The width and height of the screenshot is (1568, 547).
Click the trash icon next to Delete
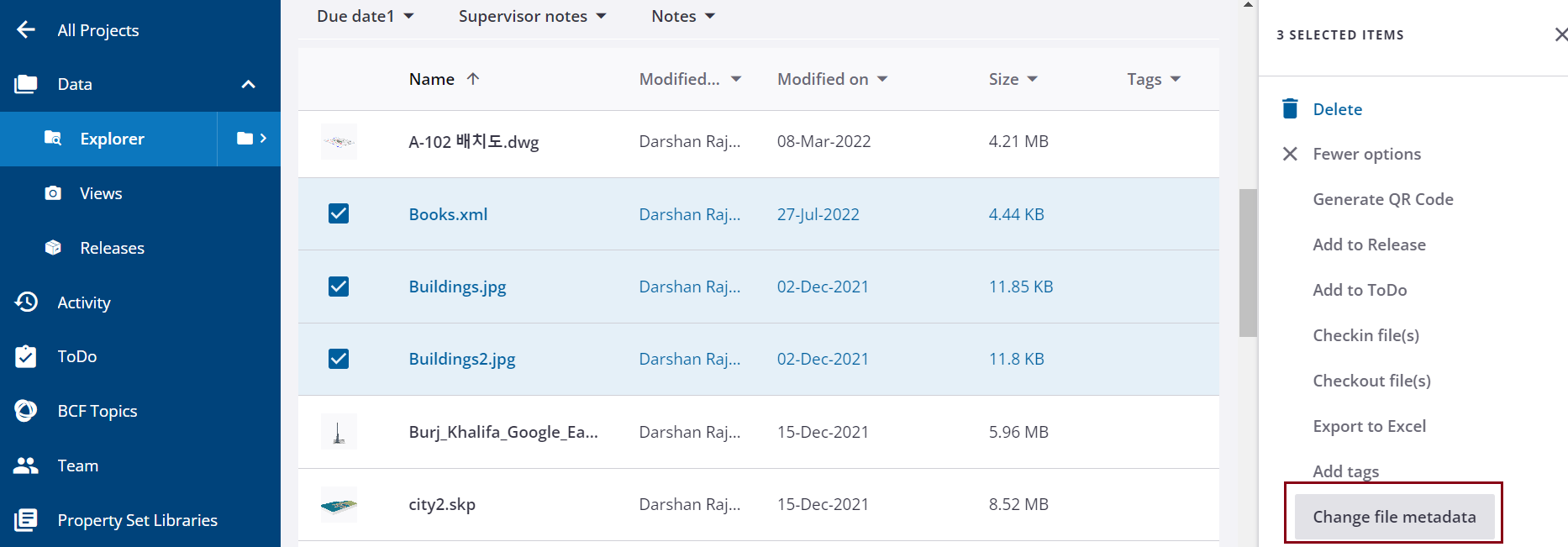pos(1290,109)
